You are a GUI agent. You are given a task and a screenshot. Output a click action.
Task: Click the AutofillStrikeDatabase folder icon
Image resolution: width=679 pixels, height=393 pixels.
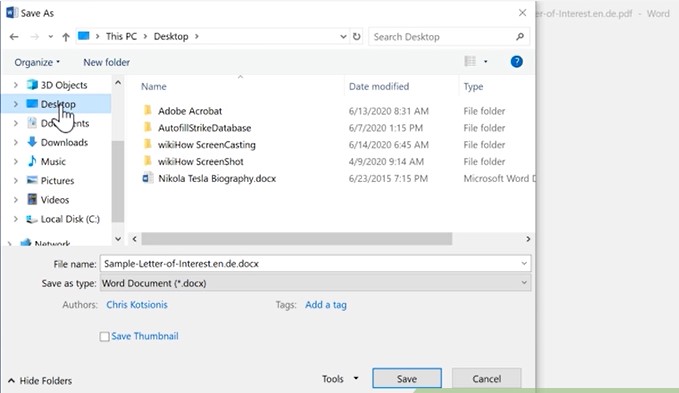(148, 127)
